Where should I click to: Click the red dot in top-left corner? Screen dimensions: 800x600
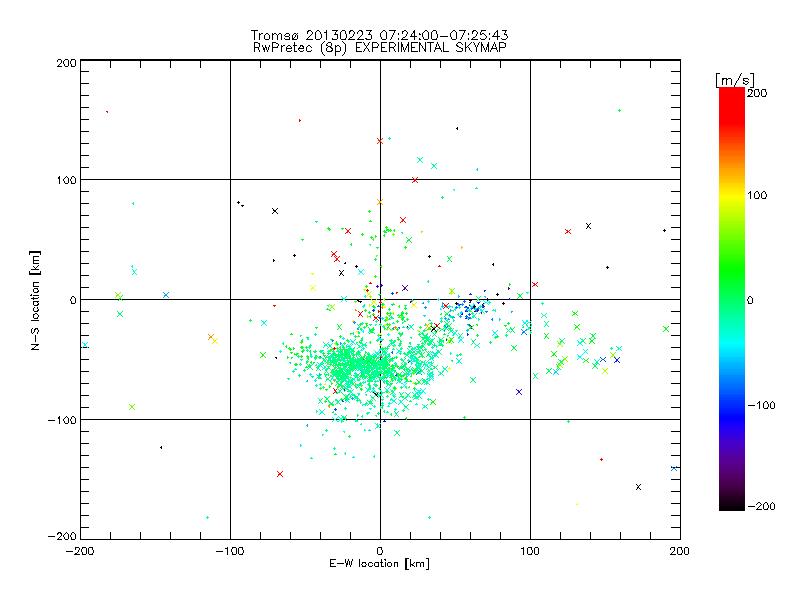tap(107, 112)
